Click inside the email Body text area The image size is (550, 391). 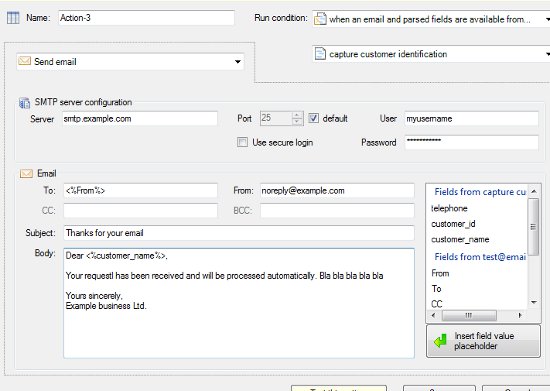tap(239, 303)
